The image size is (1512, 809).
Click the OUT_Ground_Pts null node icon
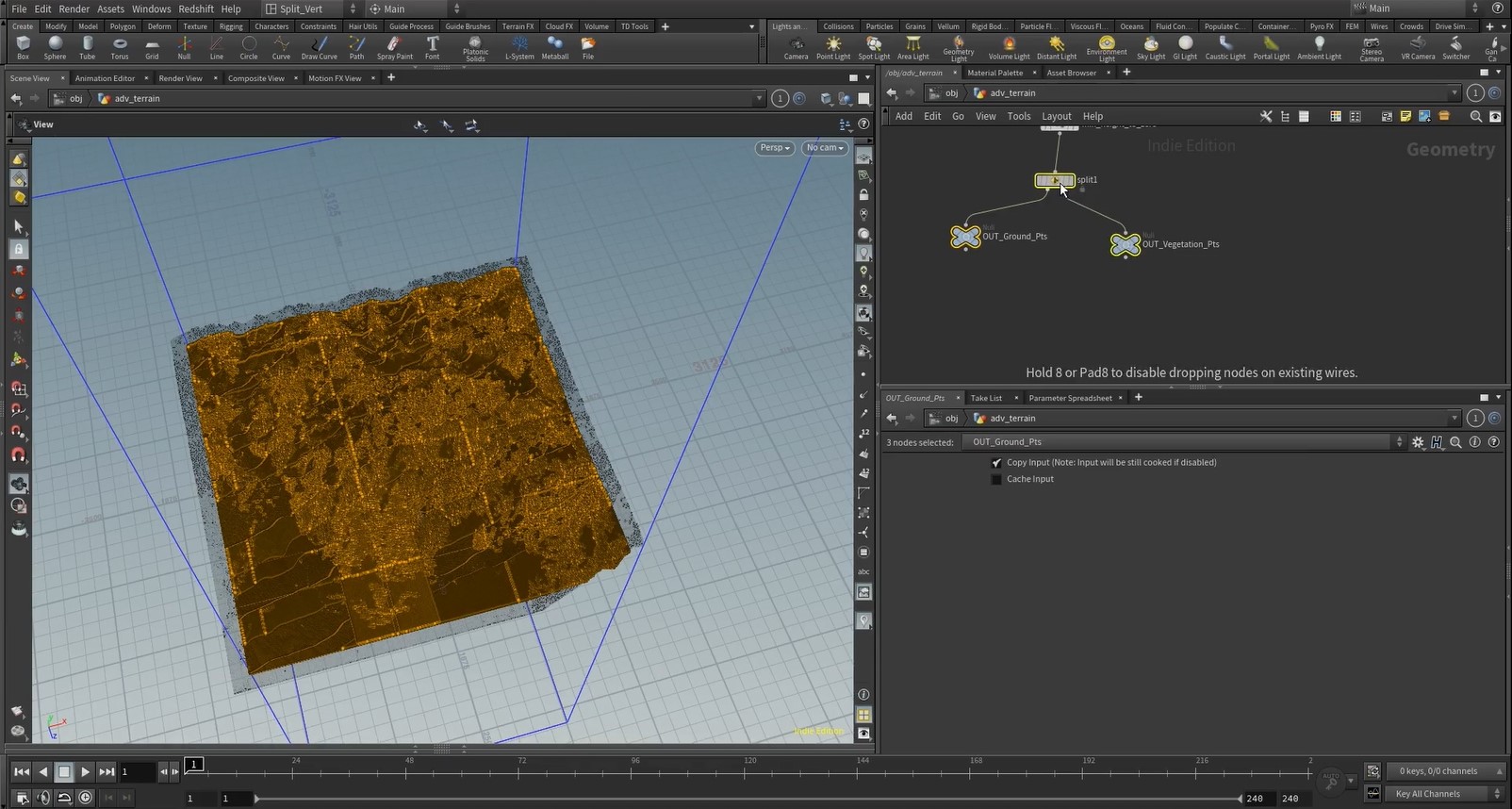965,238
